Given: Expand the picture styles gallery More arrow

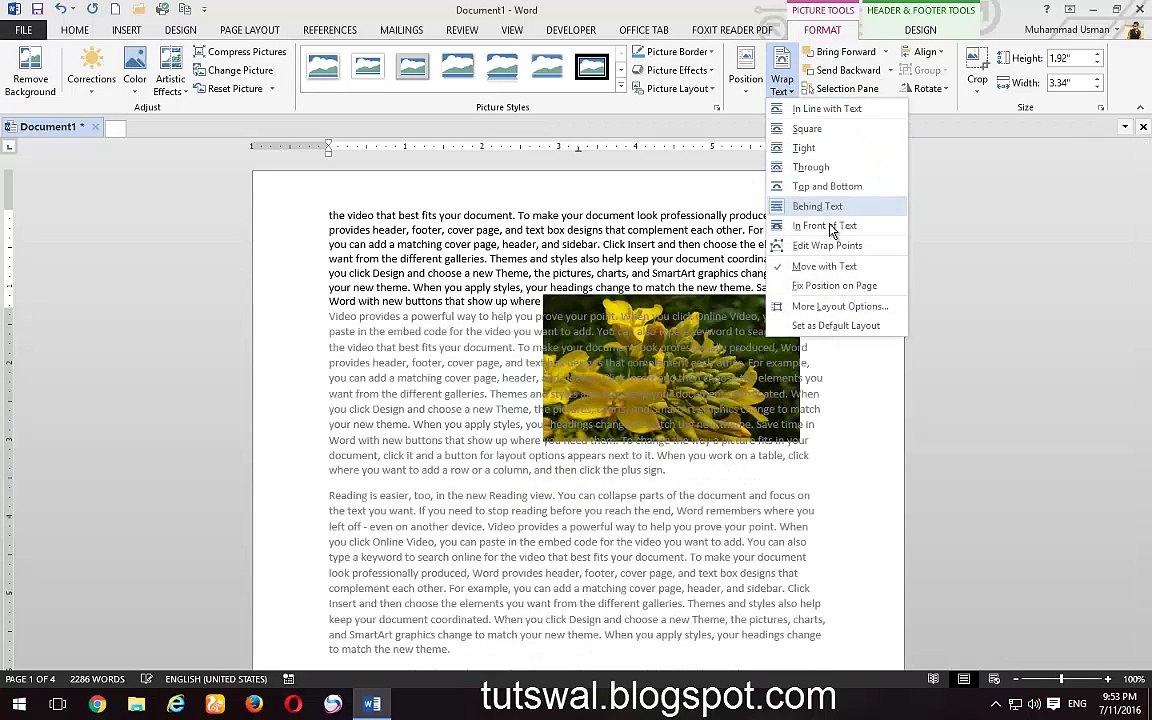Looking at the screenshot, I should pos(620,87).
